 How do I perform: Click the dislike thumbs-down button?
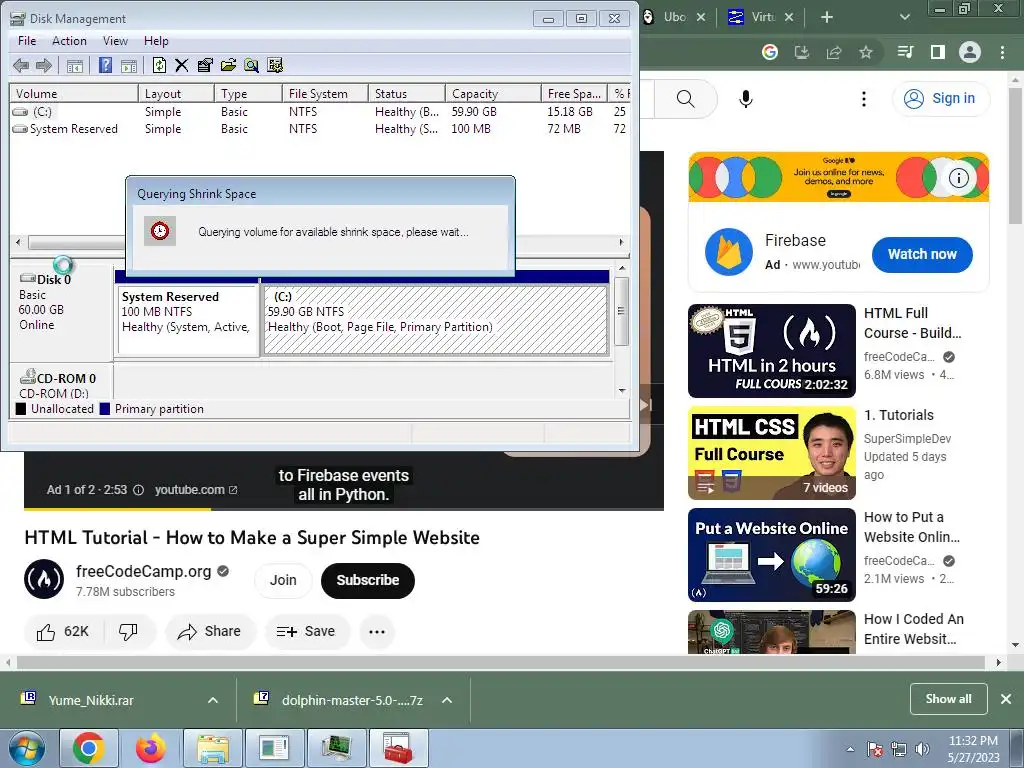point(129,632)
